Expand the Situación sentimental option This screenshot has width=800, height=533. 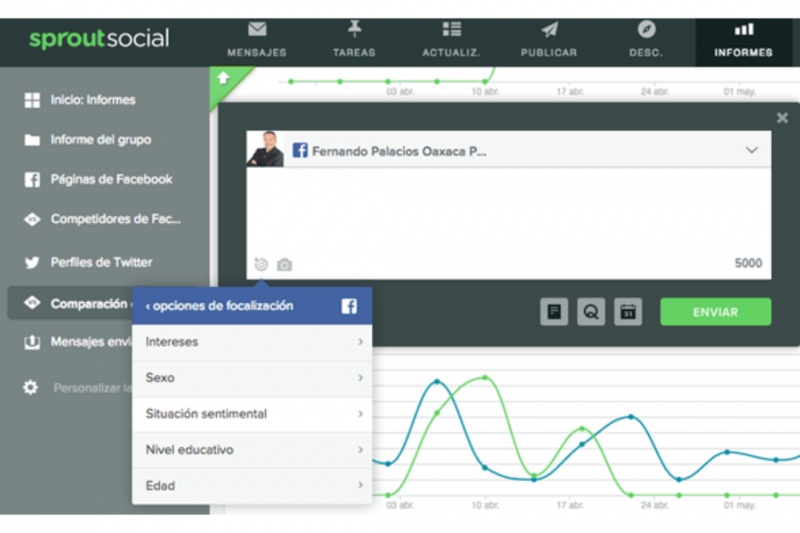point(252,414)
